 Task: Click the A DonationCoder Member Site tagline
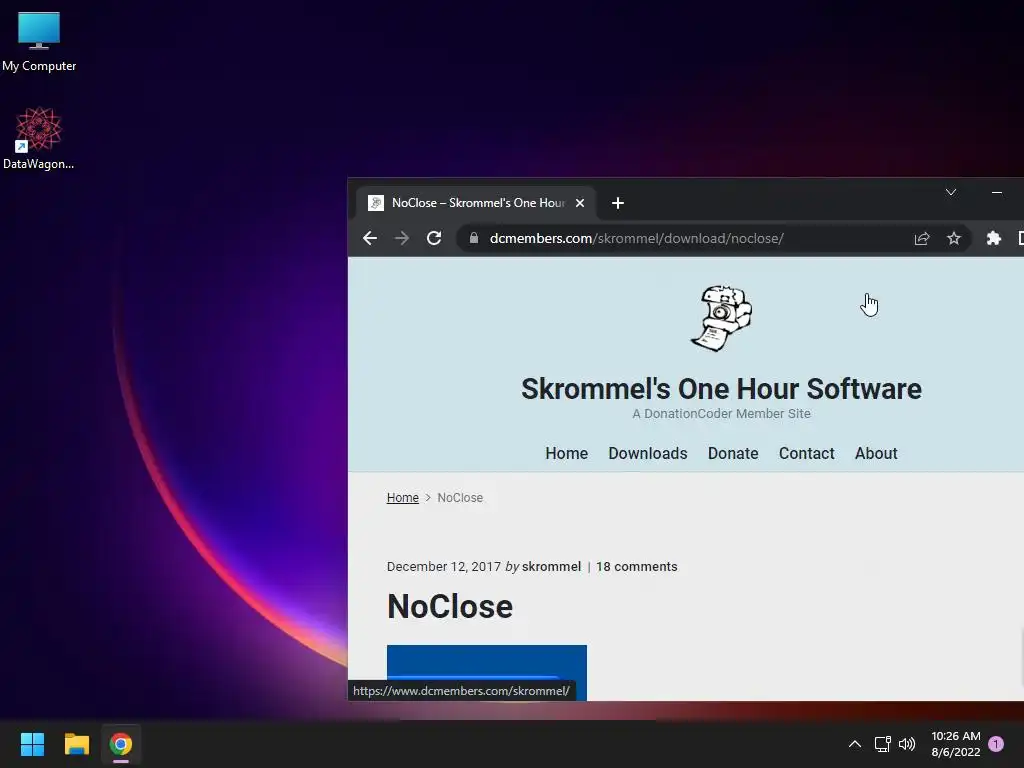click(x=721, y=413)
